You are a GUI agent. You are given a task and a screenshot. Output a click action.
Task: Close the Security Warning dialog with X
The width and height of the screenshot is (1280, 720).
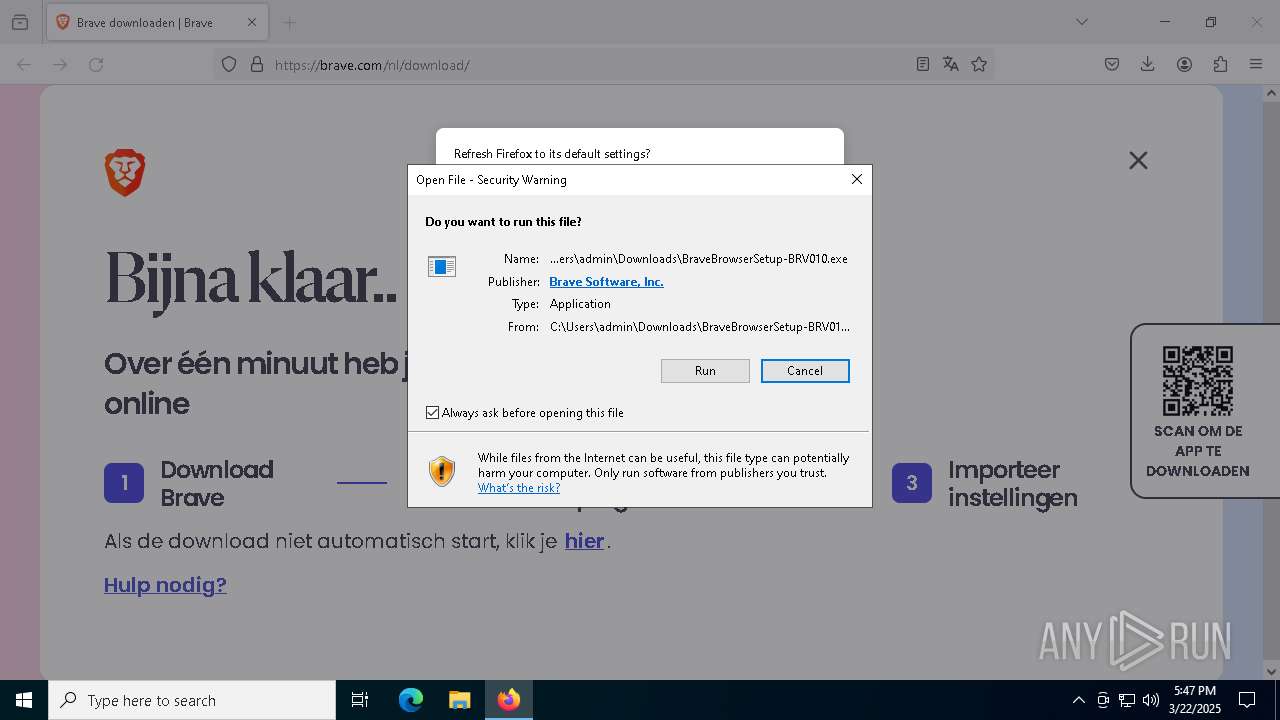[x=856, y=179]
